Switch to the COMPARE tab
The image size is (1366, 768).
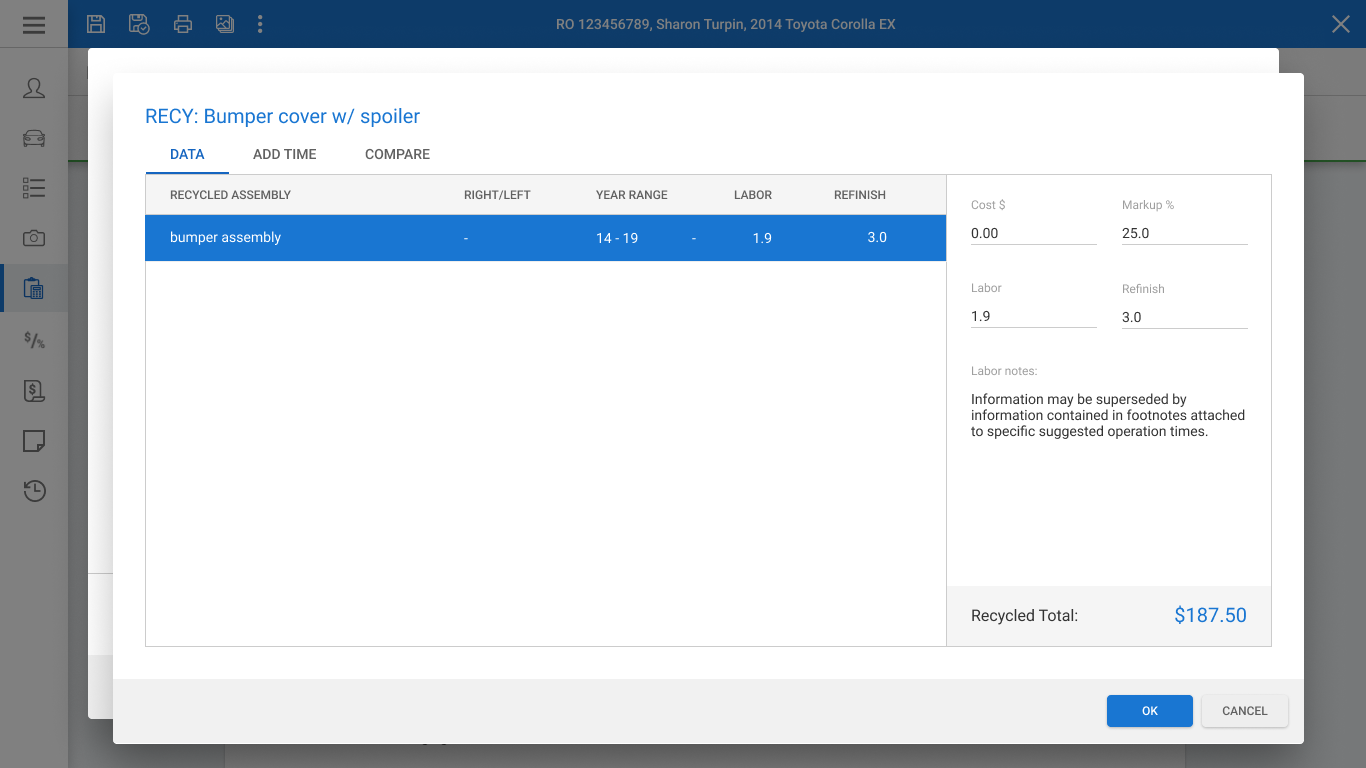pos(397,154)
